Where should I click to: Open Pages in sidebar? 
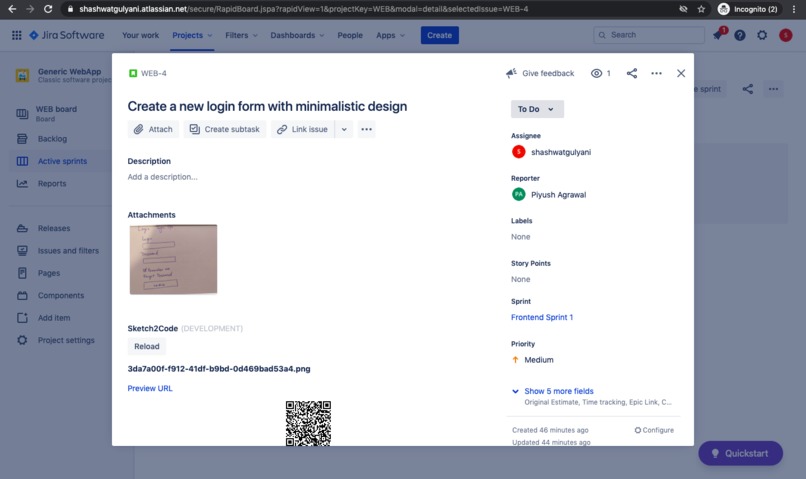(49, 273)
